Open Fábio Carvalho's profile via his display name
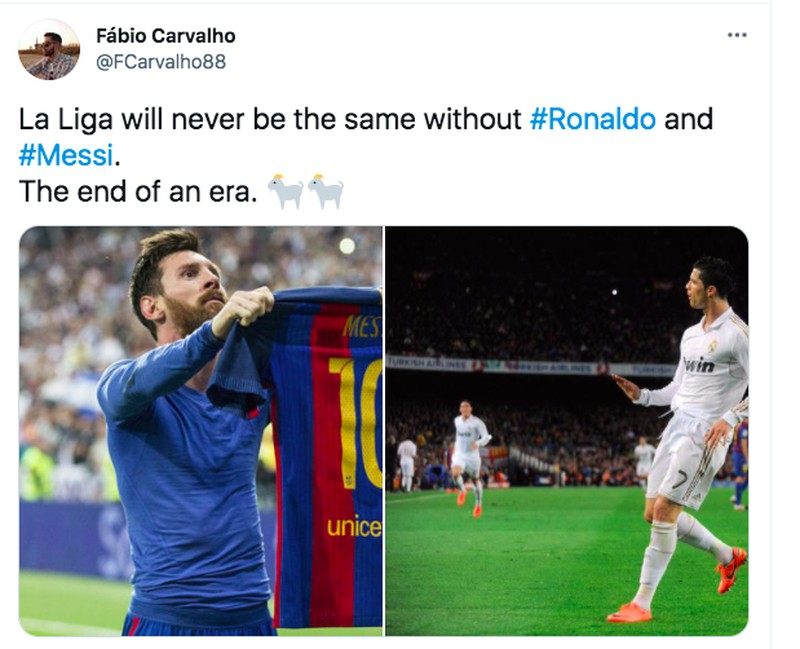Viewport: 800px width, 649px height. pos(167,36)
